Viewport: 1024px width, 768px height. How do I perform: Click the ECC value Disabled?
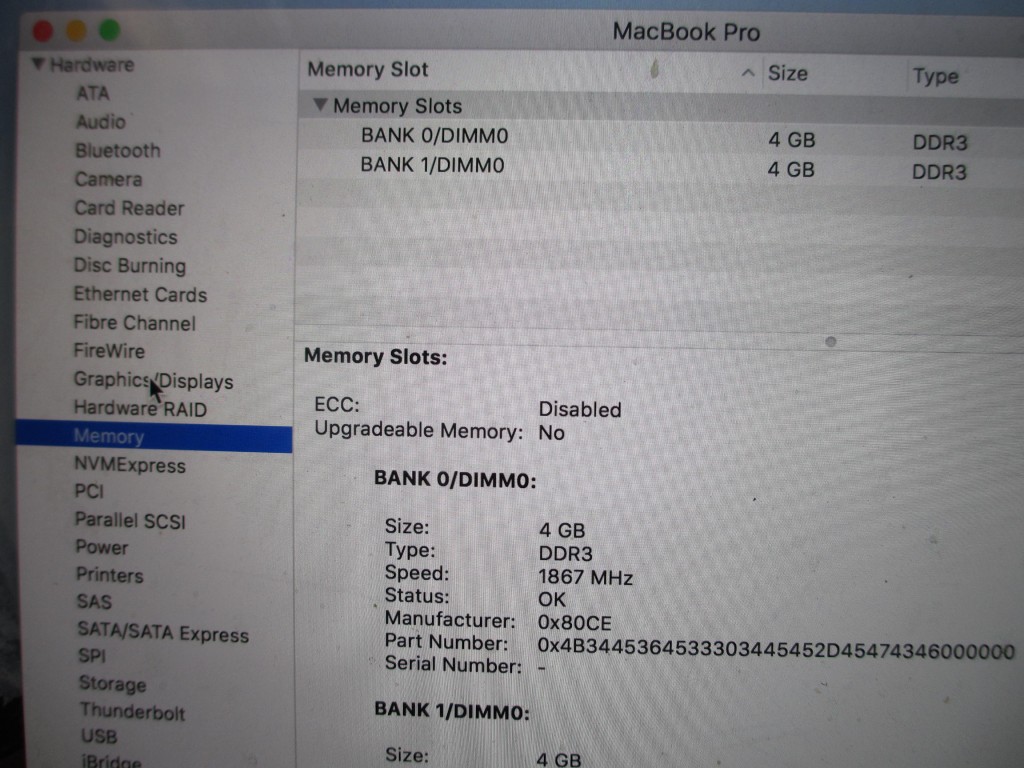[580, 409]
